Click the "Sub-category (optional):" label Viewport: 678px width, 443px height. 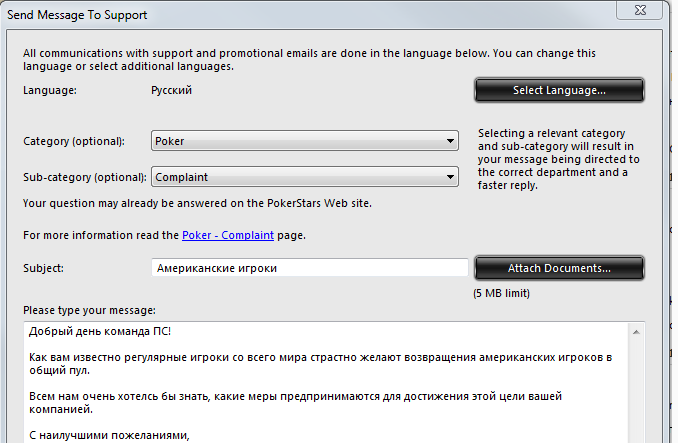84,178
